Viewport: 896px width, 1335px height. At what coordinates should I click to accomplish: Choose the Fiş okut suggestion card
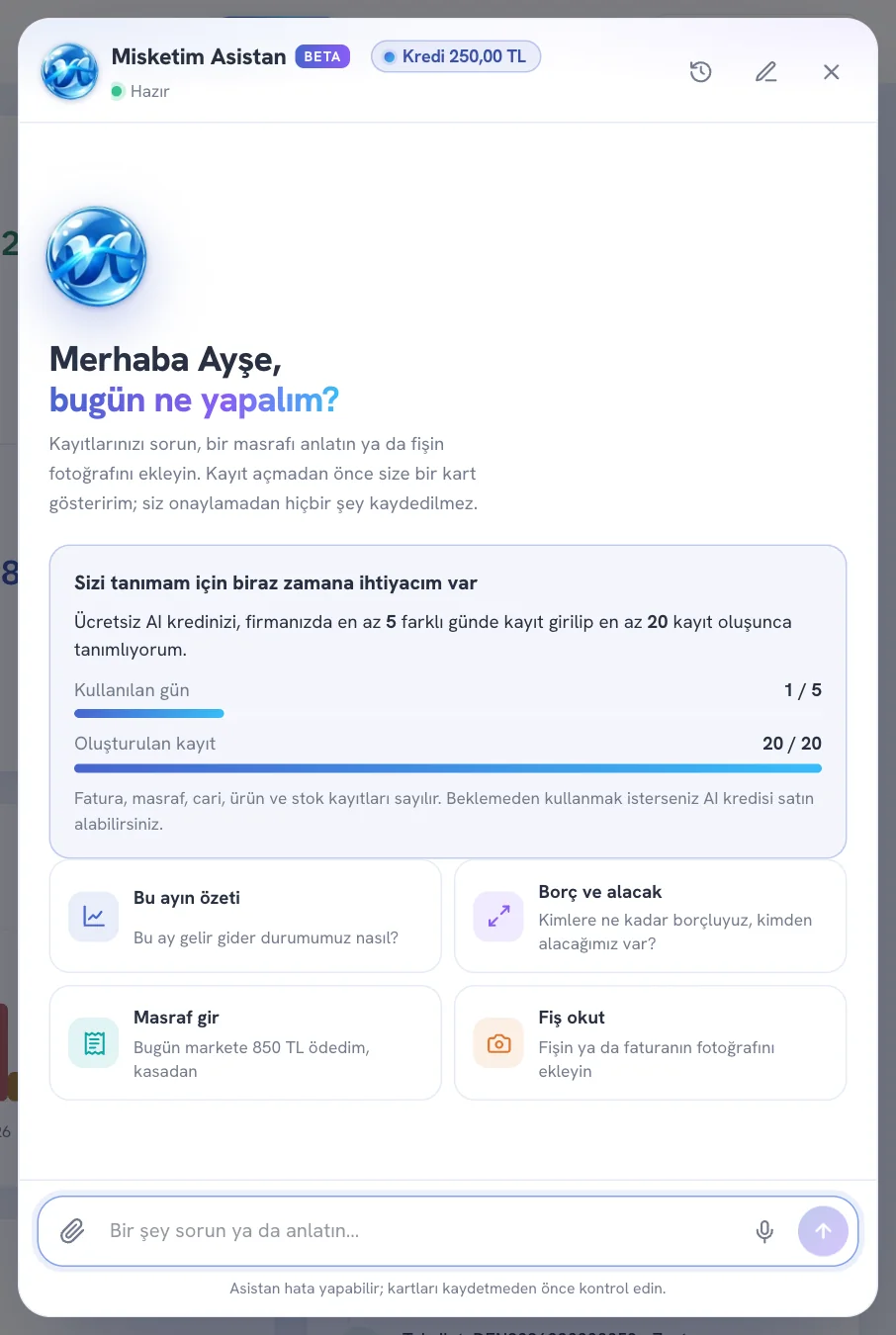[x=651, y=1043]
